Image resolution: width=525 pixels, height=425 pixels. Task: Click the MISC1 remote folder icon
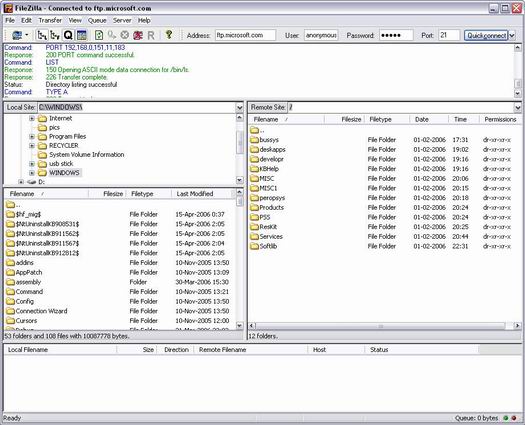[254, 188]
